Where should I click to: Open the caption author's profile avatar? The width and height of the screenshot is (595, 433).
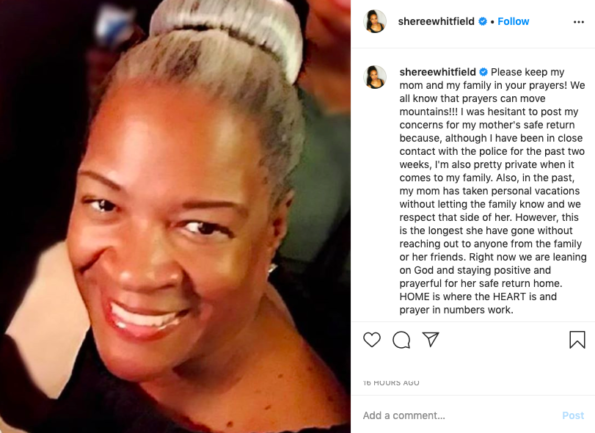click(x=375, y=77)
